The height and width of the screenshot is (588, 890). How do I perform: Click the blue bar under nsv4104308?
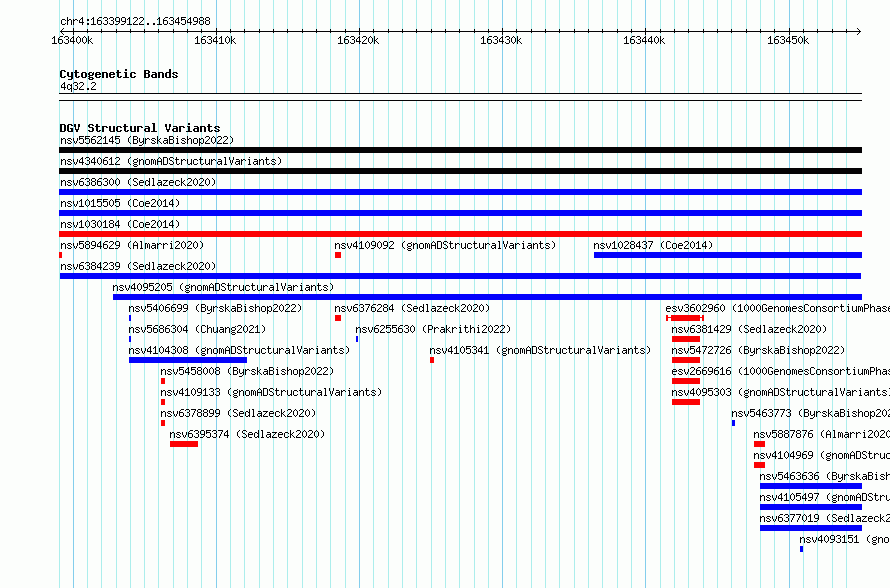point(188,360)
